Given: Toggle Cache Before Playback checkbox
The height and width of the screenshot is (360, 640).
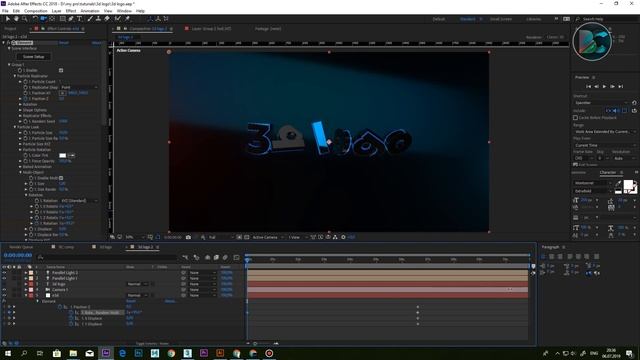Looking at the screenshot, I should [x=576, y=118].
